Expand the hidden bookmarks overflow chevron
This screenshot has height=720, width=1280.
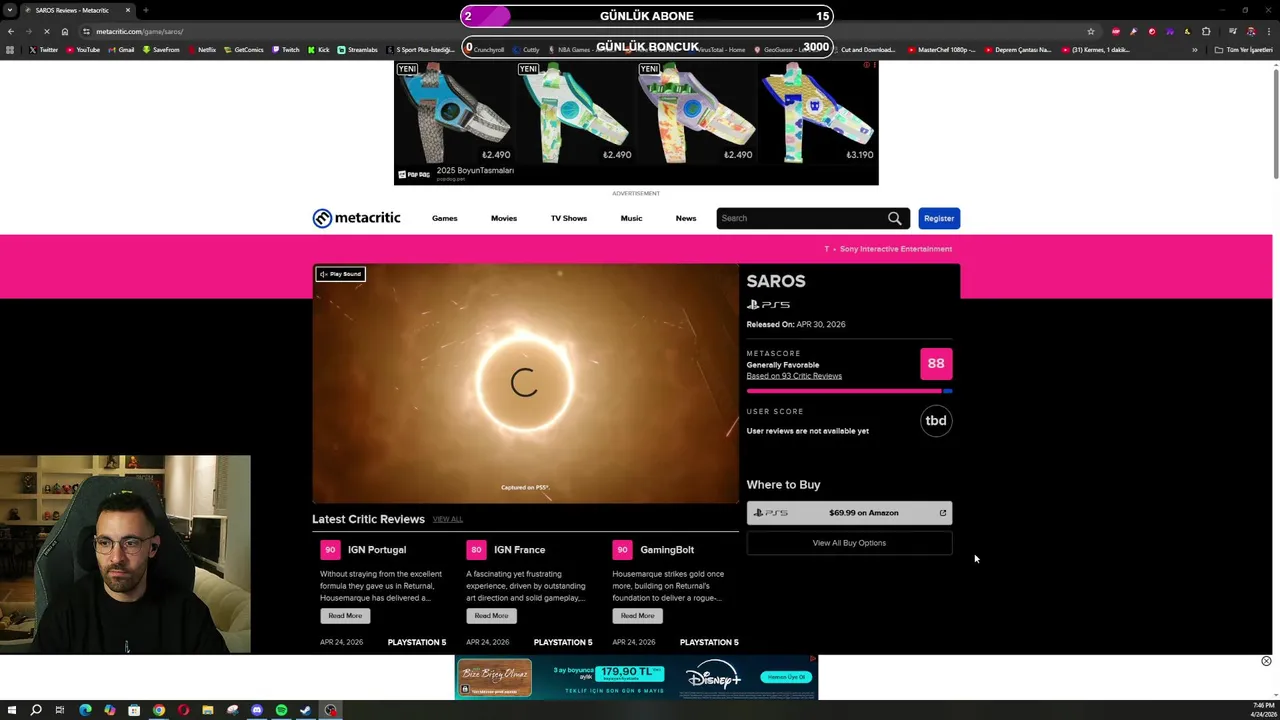pyautogui.click(x=1194, y=49)
